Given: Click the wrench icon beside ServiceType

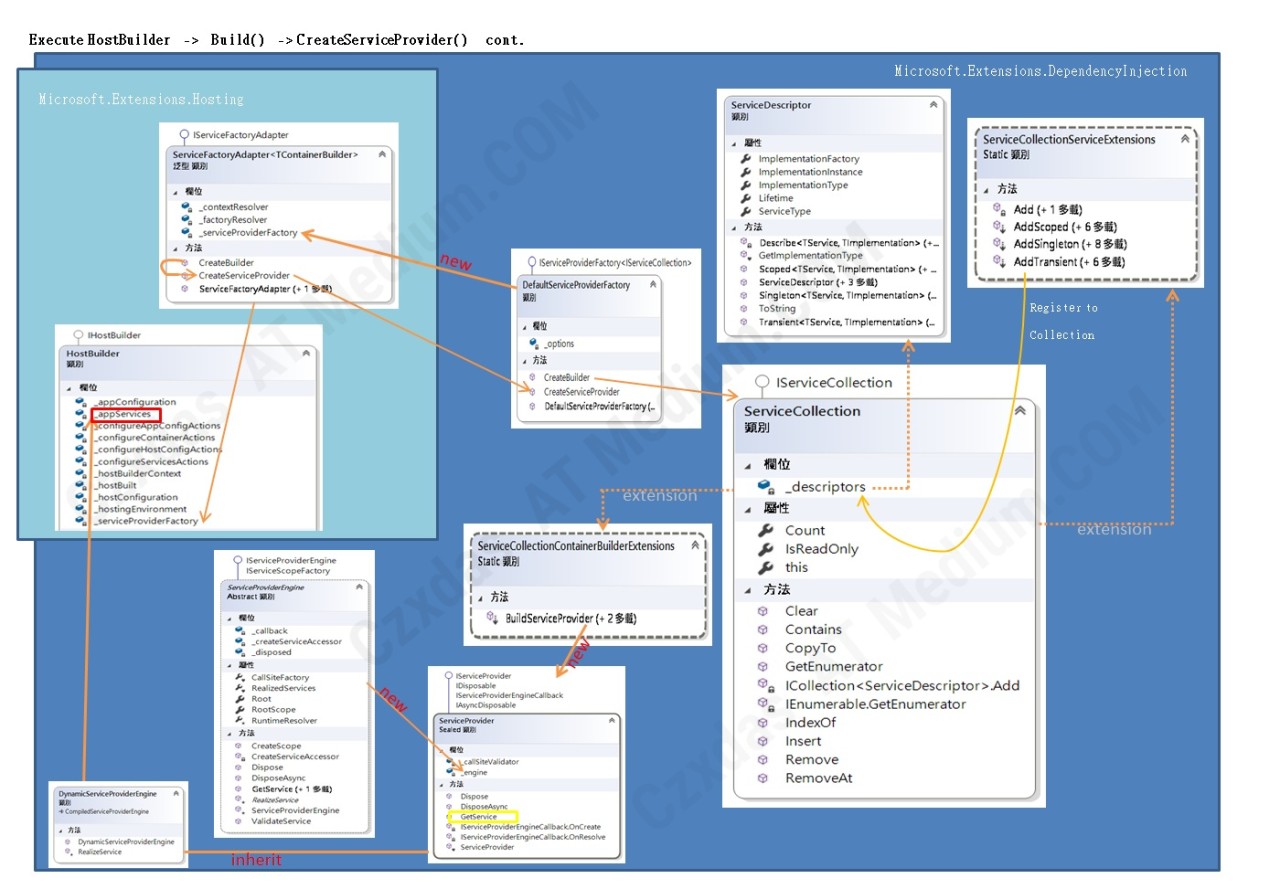Looking at the screenshot, I should tap(745, 211).
